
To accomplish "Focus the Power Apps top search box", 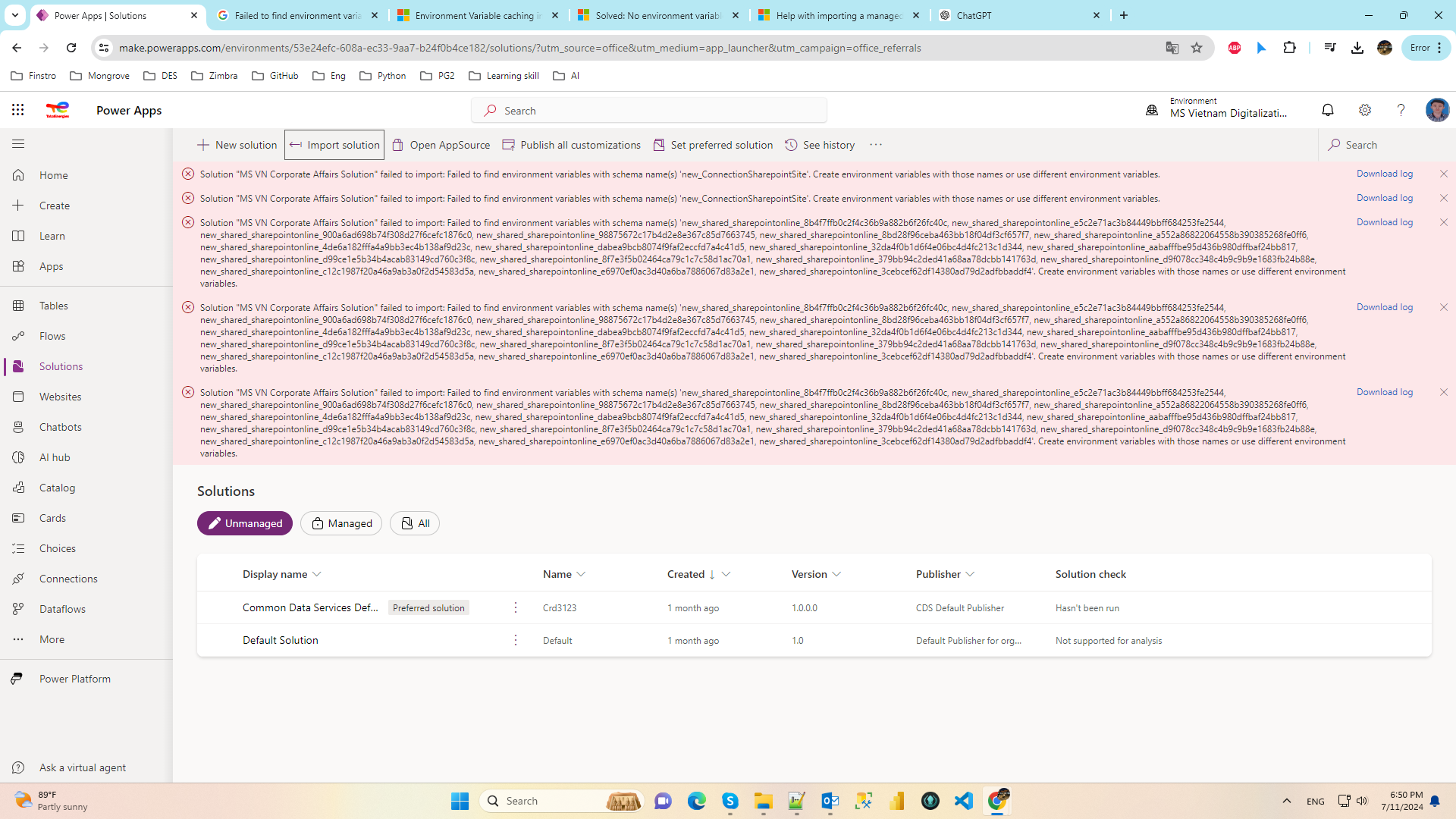I will tap(649, 110).
